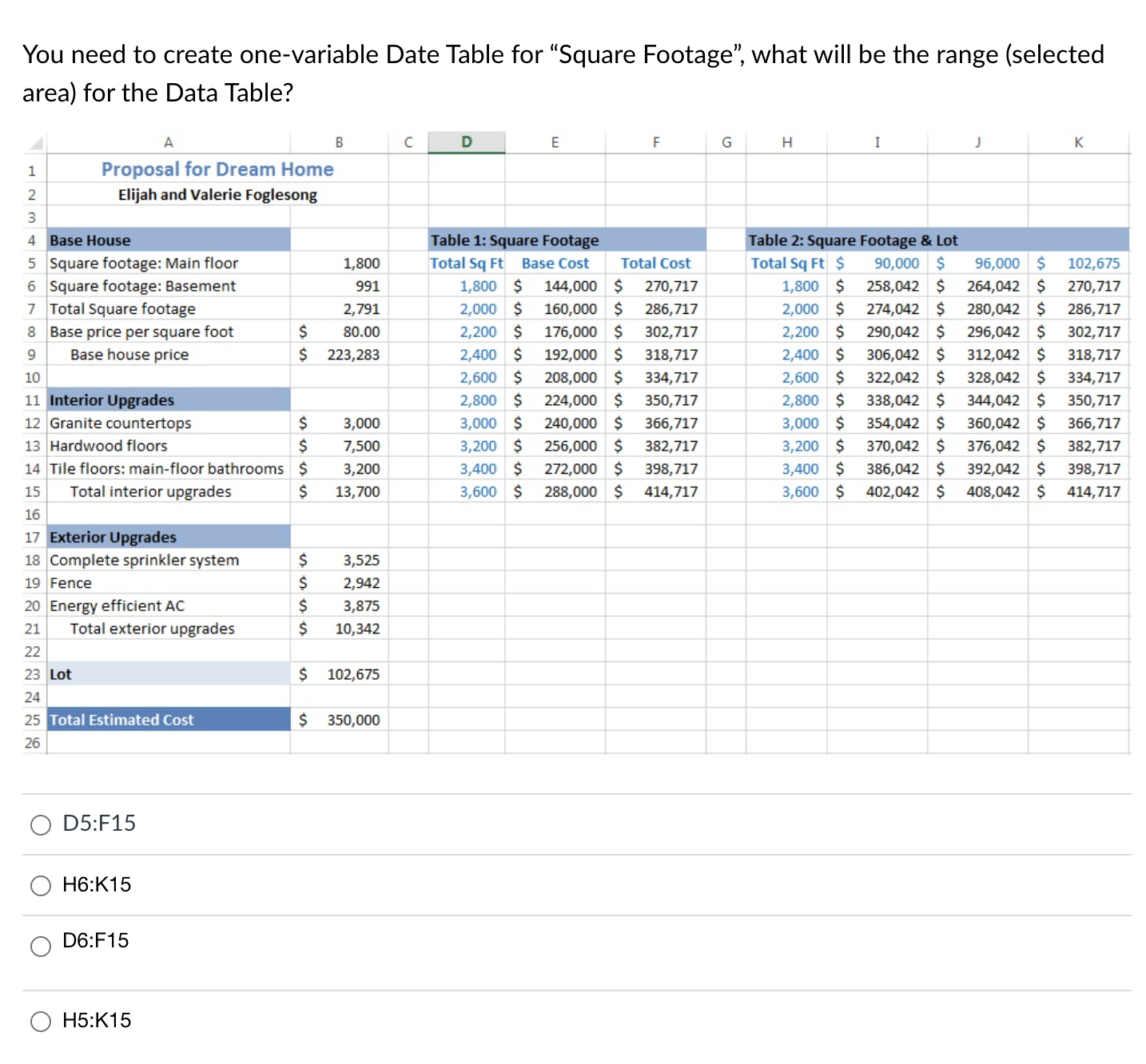This screenshot has width=1146, height=1064.
Task: Click the 102,675 lot value in column B
Action: click(340, 673)
